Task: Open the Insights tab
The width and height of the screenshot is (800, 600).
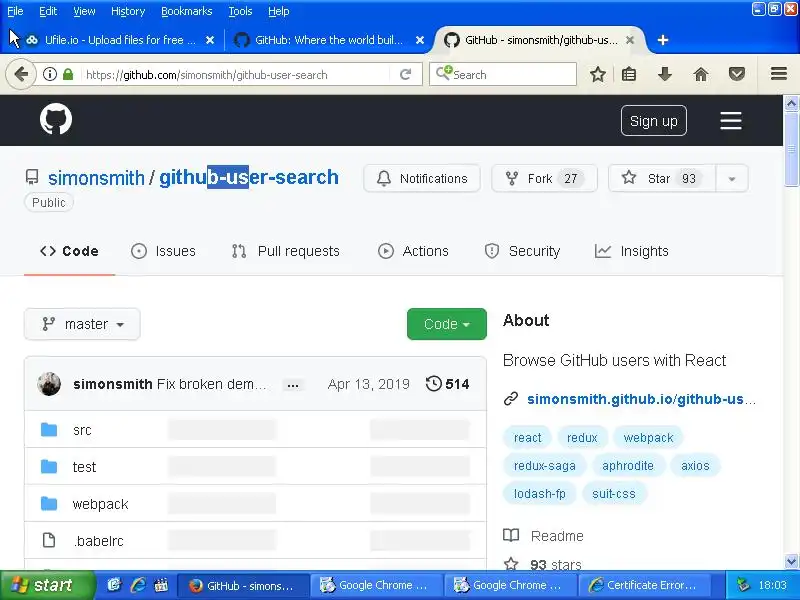Action: [x=632, y=251]
